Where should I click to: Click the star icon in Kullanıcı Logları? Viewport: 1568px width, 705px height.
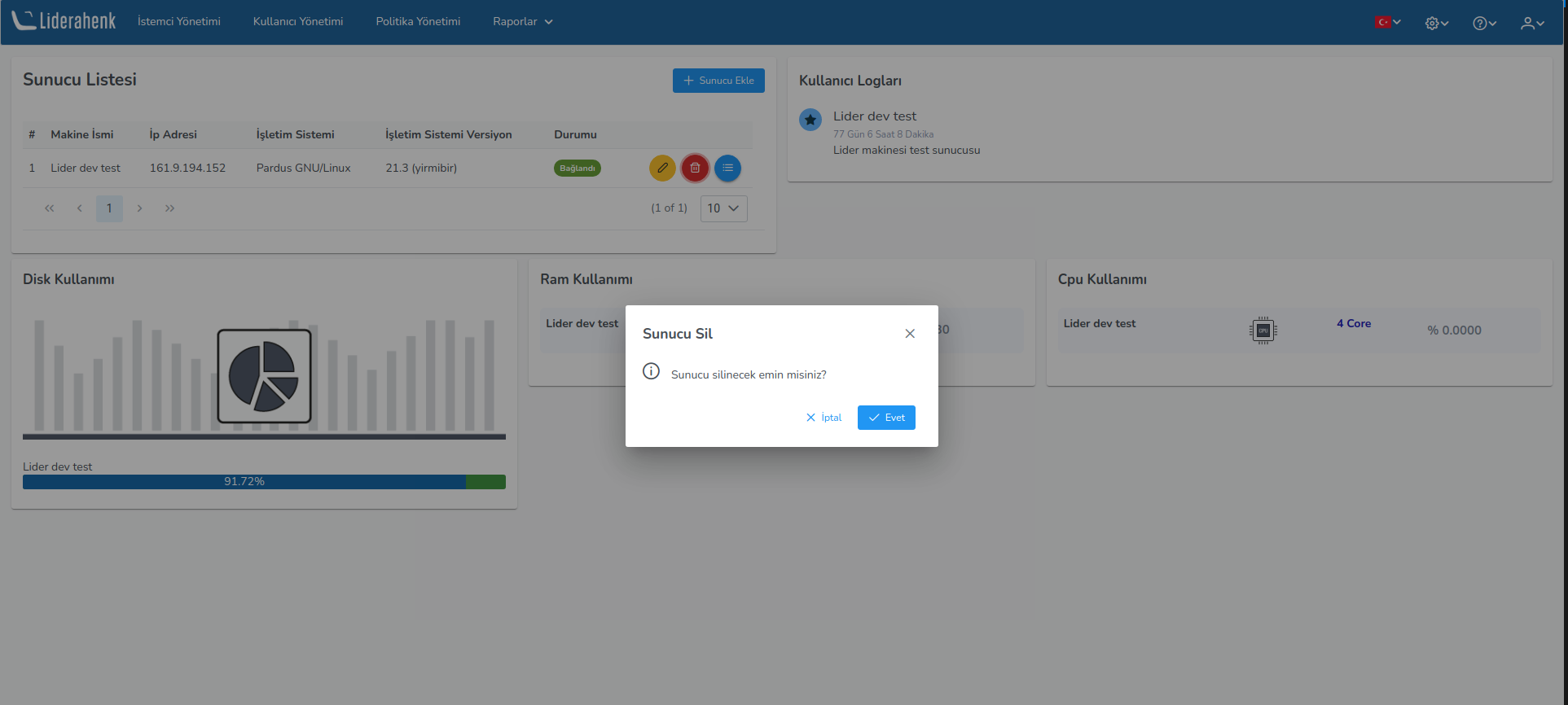[x=810, y=120]
